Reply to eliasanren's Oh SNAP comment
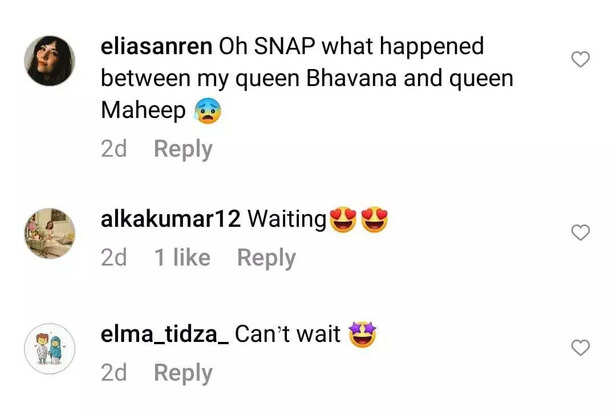This screenshot has width=616, height=416. pyautogui.click(x=183, y=149)
